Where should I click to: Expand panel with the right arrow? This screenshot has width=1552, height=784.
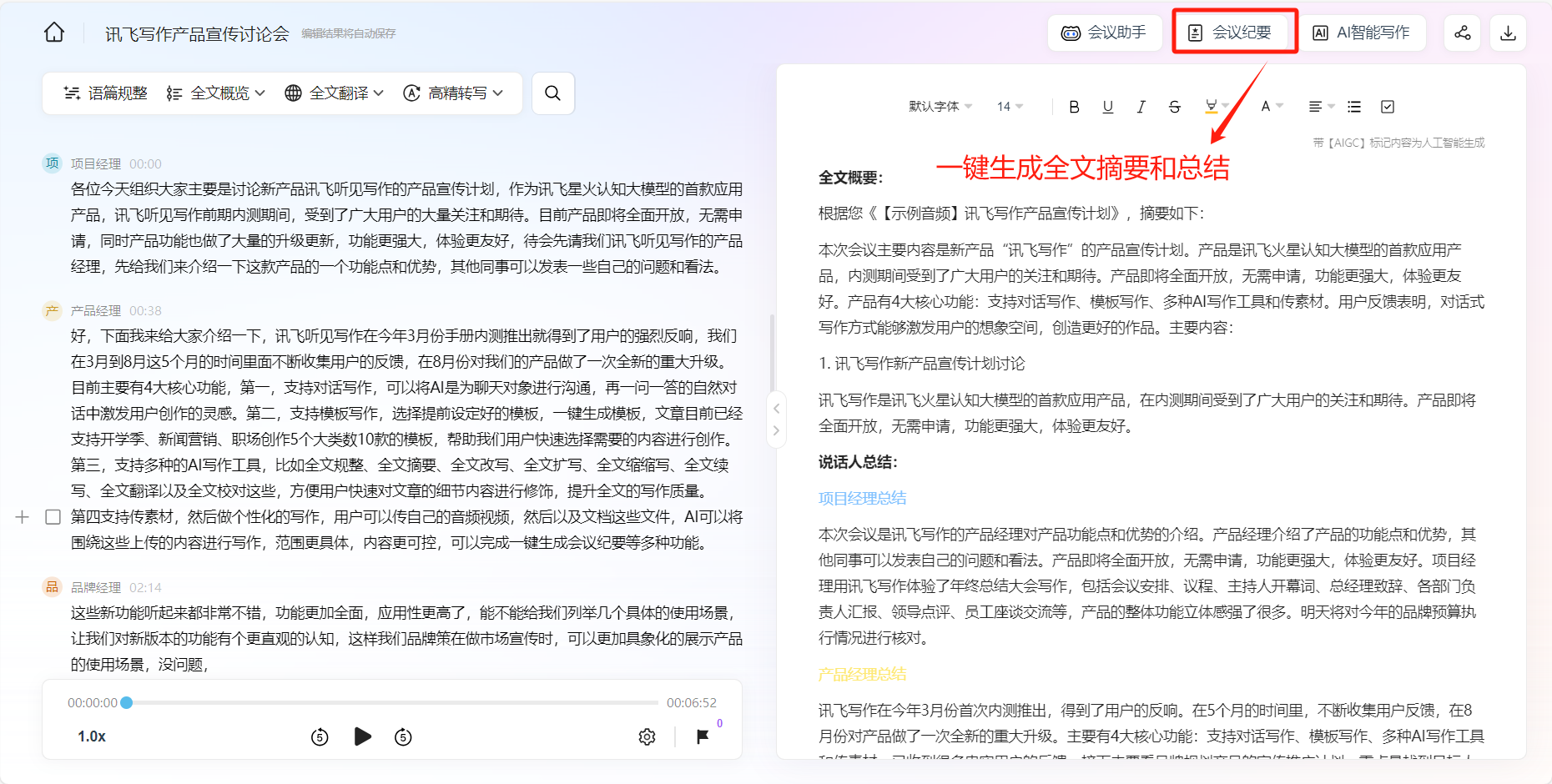776,430
